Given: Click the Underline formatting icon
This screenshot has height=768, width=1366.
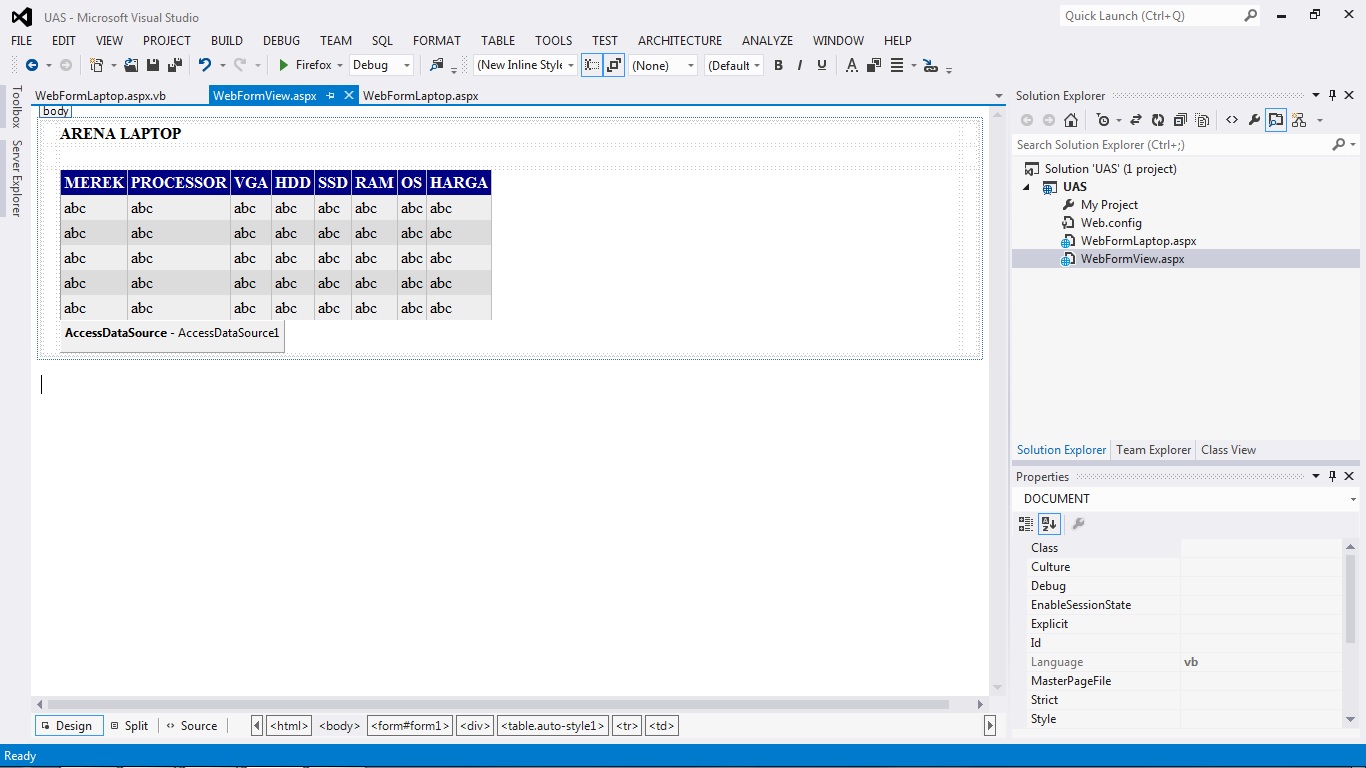Looking at the screenshot, I should point(820,65).
